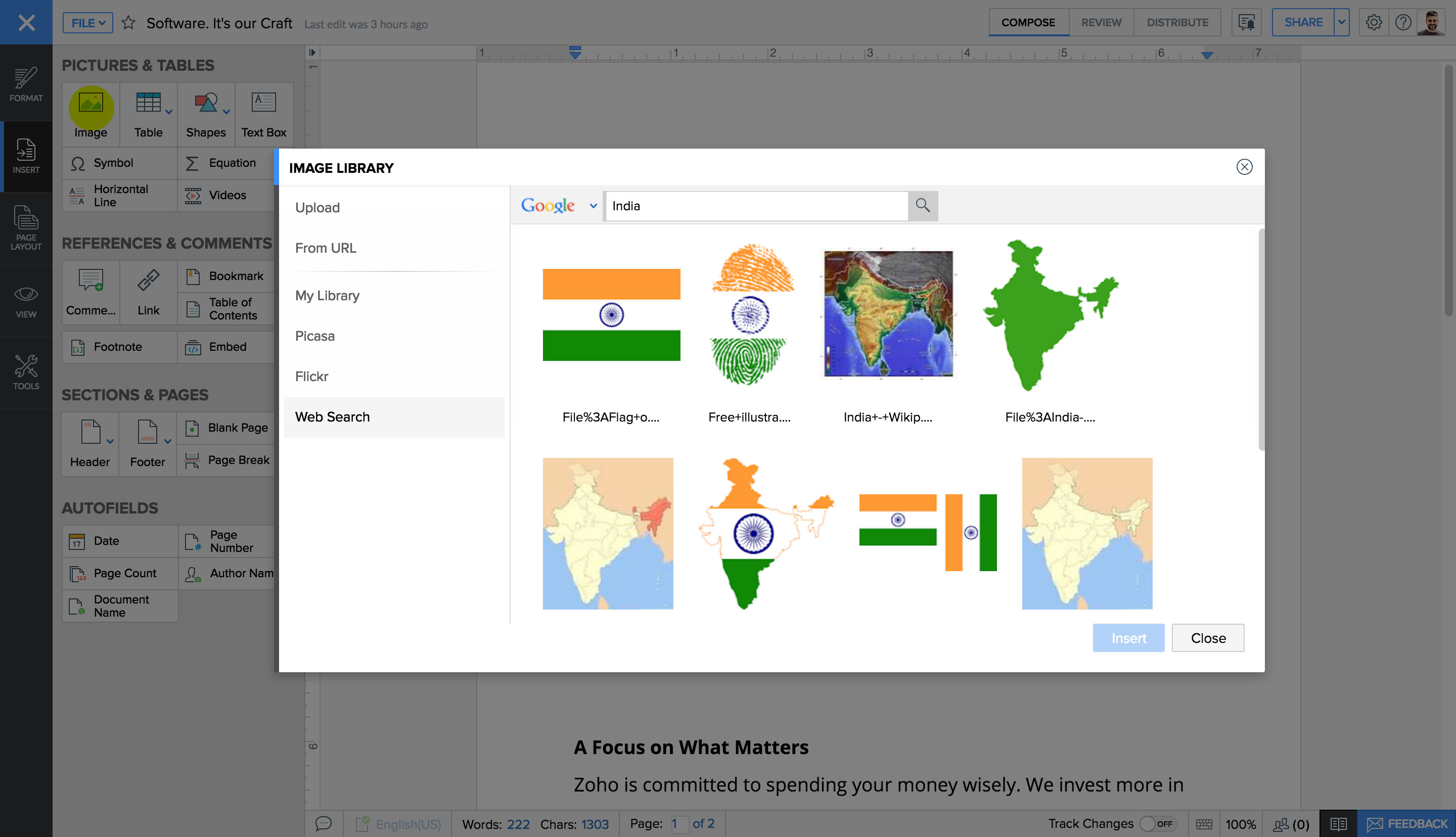Open settings gear icon

pos(1373,22)
